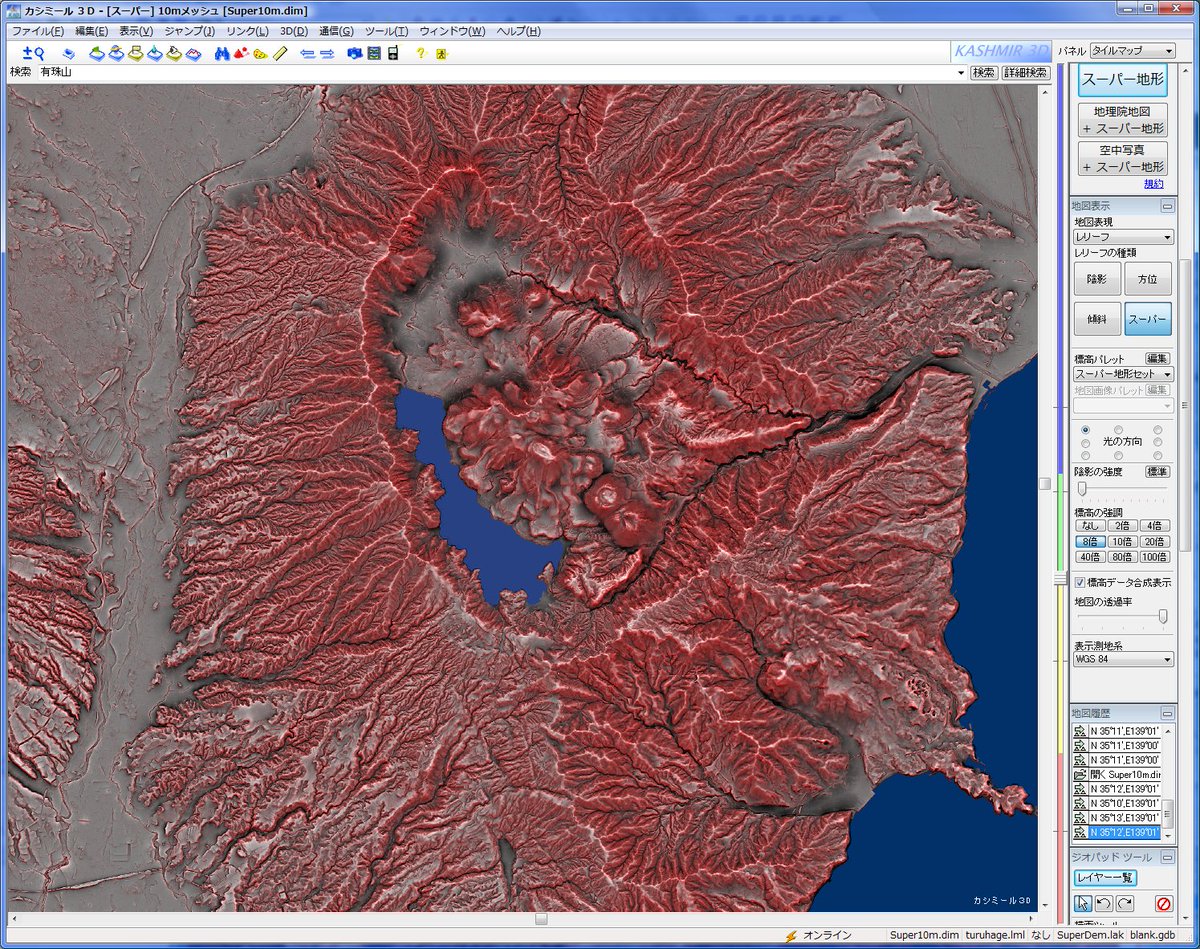Open the 表示(V) menu
The width and height of the screenshot is (1200, 949).
coord(136,31)
